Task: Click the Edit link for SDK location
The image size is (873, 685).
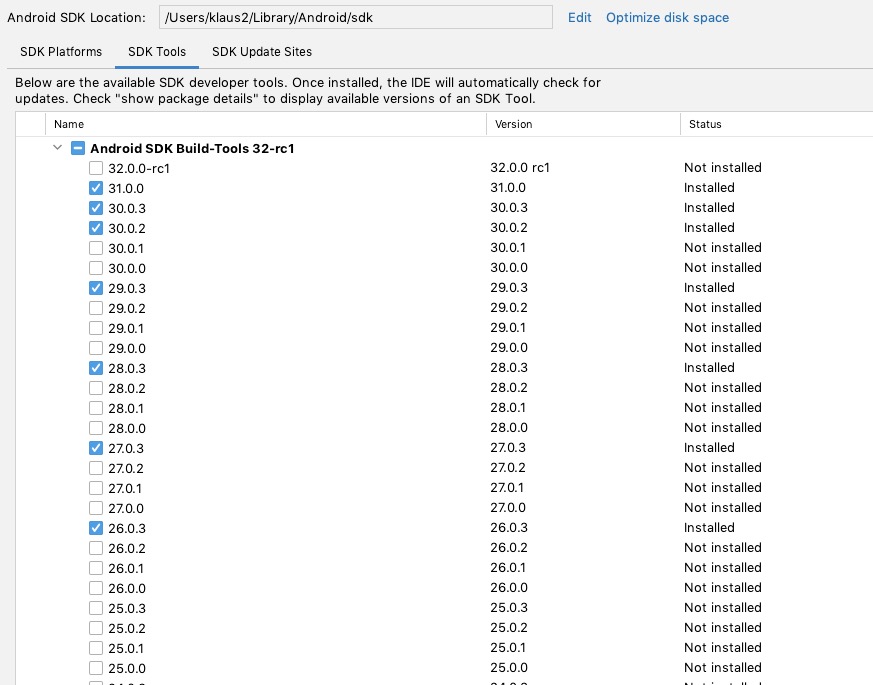Action: [579, 17]
